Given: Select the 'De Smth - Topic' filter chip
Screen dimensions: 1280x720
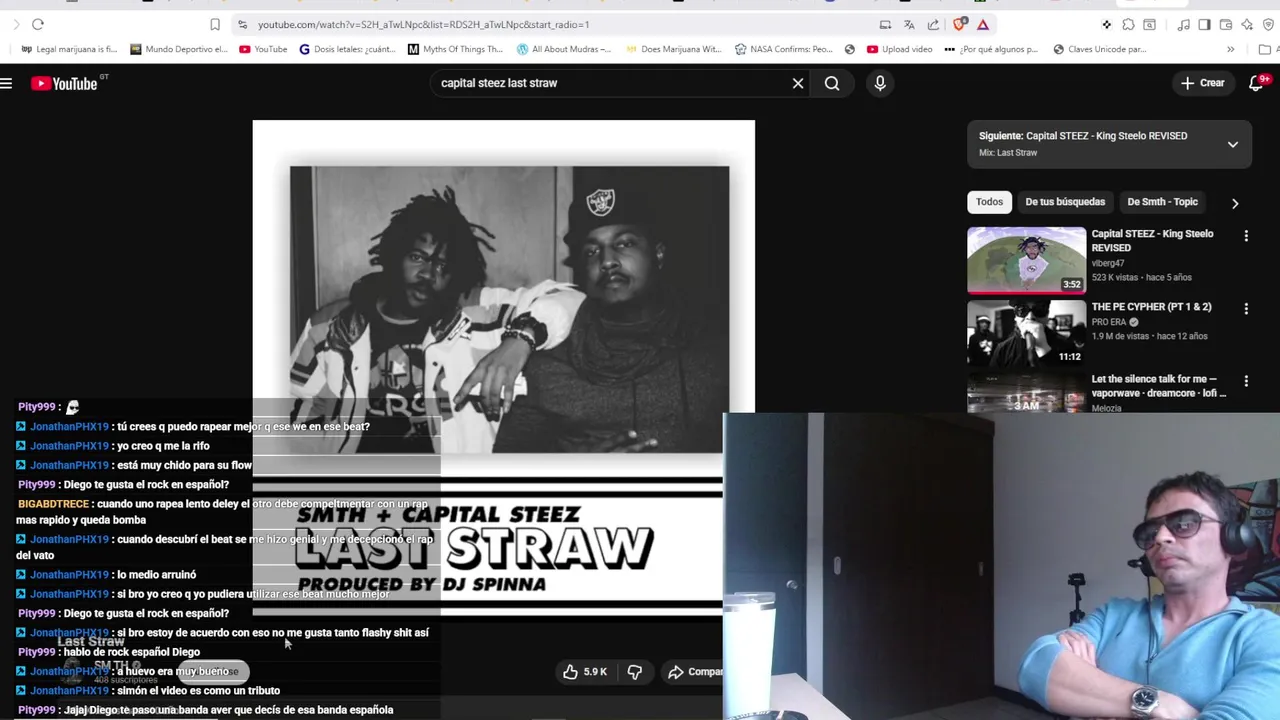Looking at the screenshot, I should tap(1162, 202).
